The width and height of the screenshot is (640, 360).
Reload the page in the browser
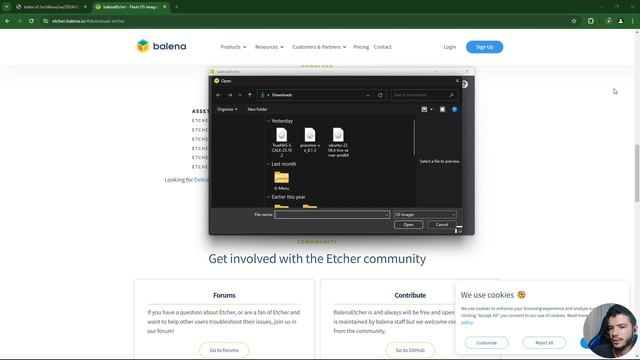31,21
